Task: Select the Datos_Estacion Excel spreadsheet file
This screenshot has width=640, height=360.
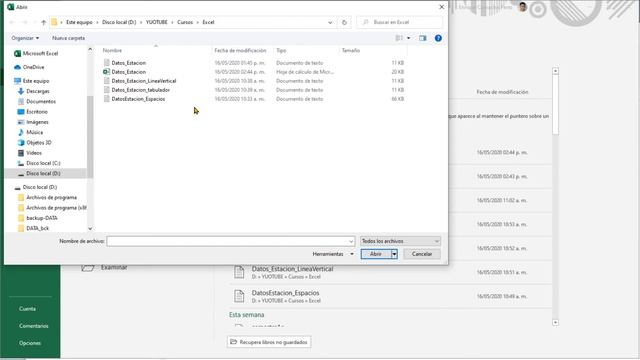Action: (x=129, y=72)
